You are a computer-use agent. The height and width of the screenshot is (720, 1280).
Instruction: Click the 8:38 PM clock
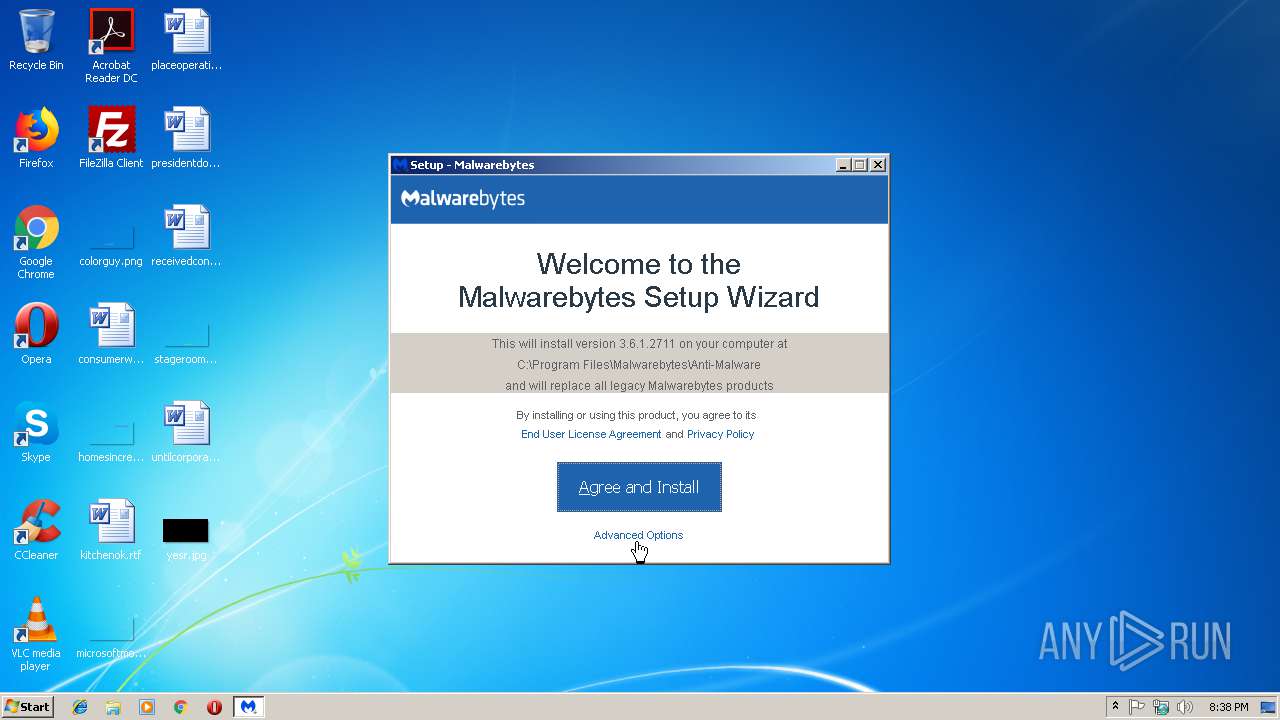[x=1228, y=707]
